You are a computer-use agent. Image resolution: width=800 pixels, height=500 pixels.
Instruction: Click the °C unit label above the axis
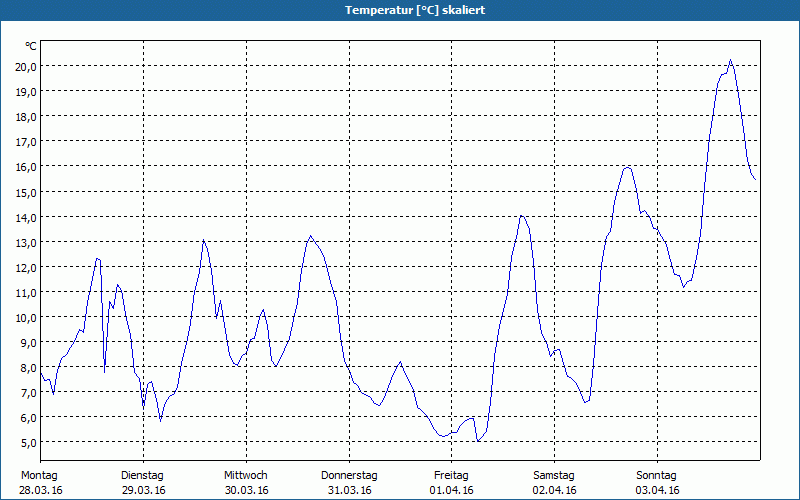pyautogui.click(x=31, y=46)
